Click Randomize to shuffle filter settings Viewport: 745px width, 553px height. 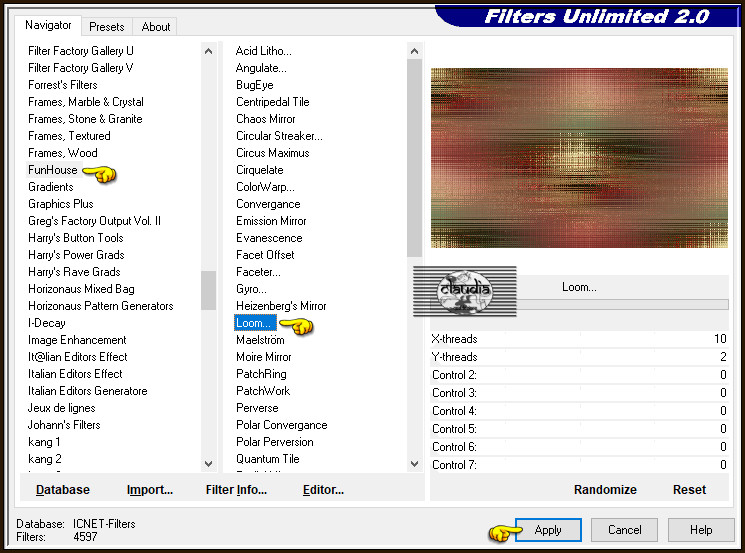pyautogui.click(x=605, y=490)
